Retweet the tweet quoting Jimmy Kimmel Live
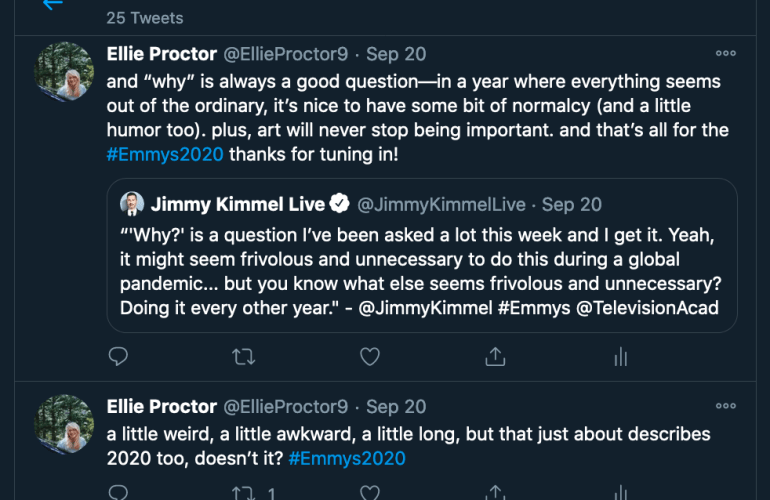Image resolution: width=770 pixels, height=500 pixels. click(243, 356)
